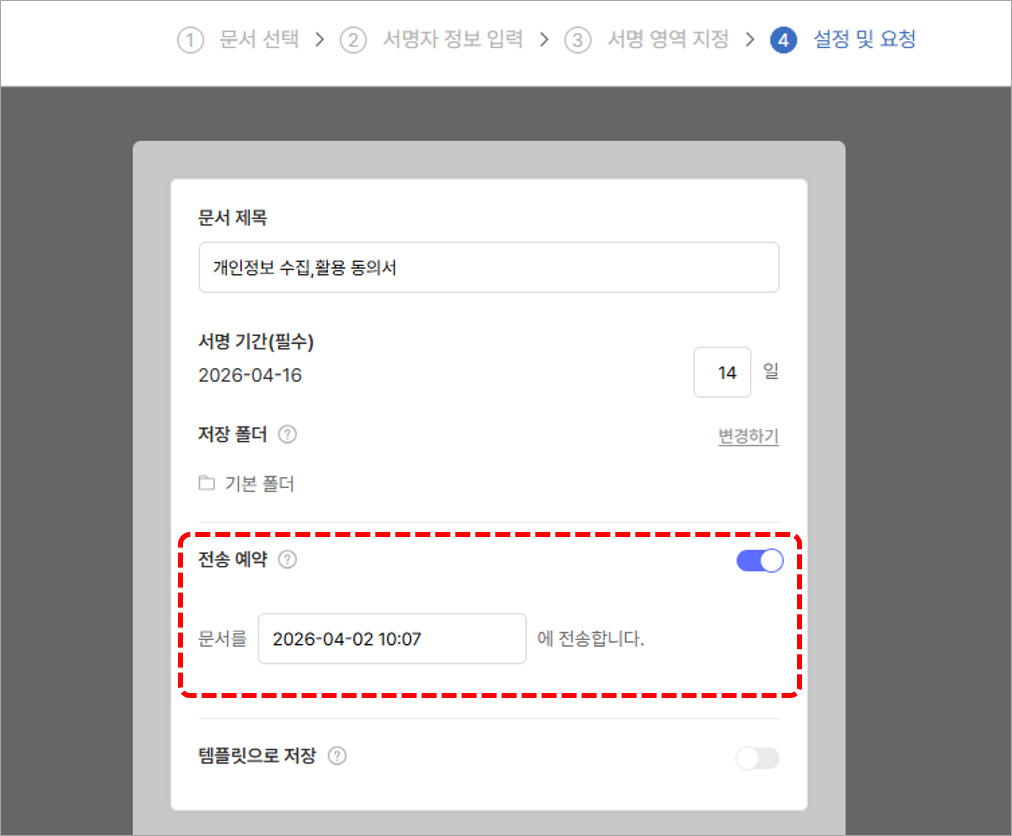The width and height of the screenshot is (1012, 836).
Task: Click the 에 전송합니다. text
Action: (x=591, y=638)
